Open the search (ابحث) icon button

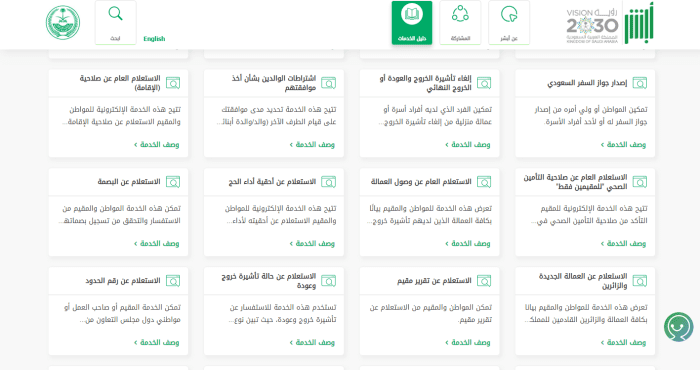[115, 22]
